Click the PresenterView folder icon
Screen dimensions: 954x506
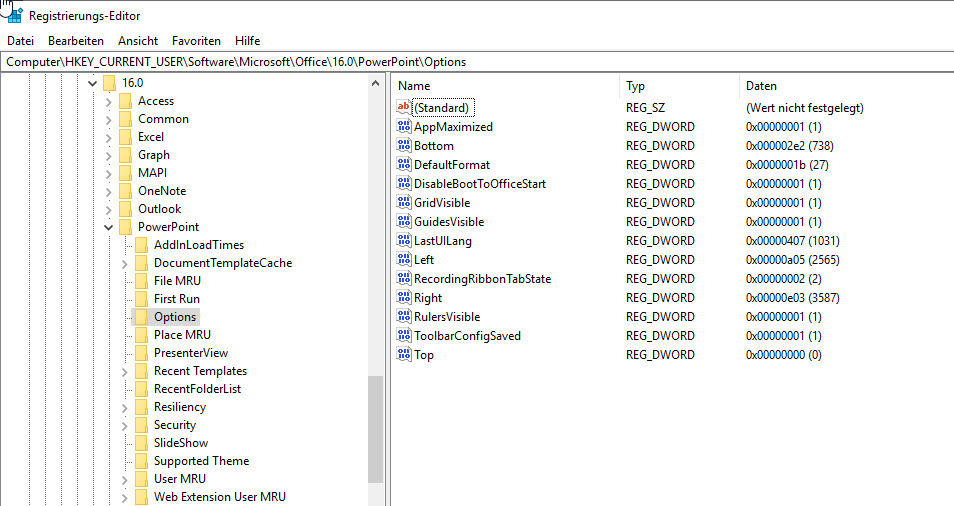click(x=141, y=353)
